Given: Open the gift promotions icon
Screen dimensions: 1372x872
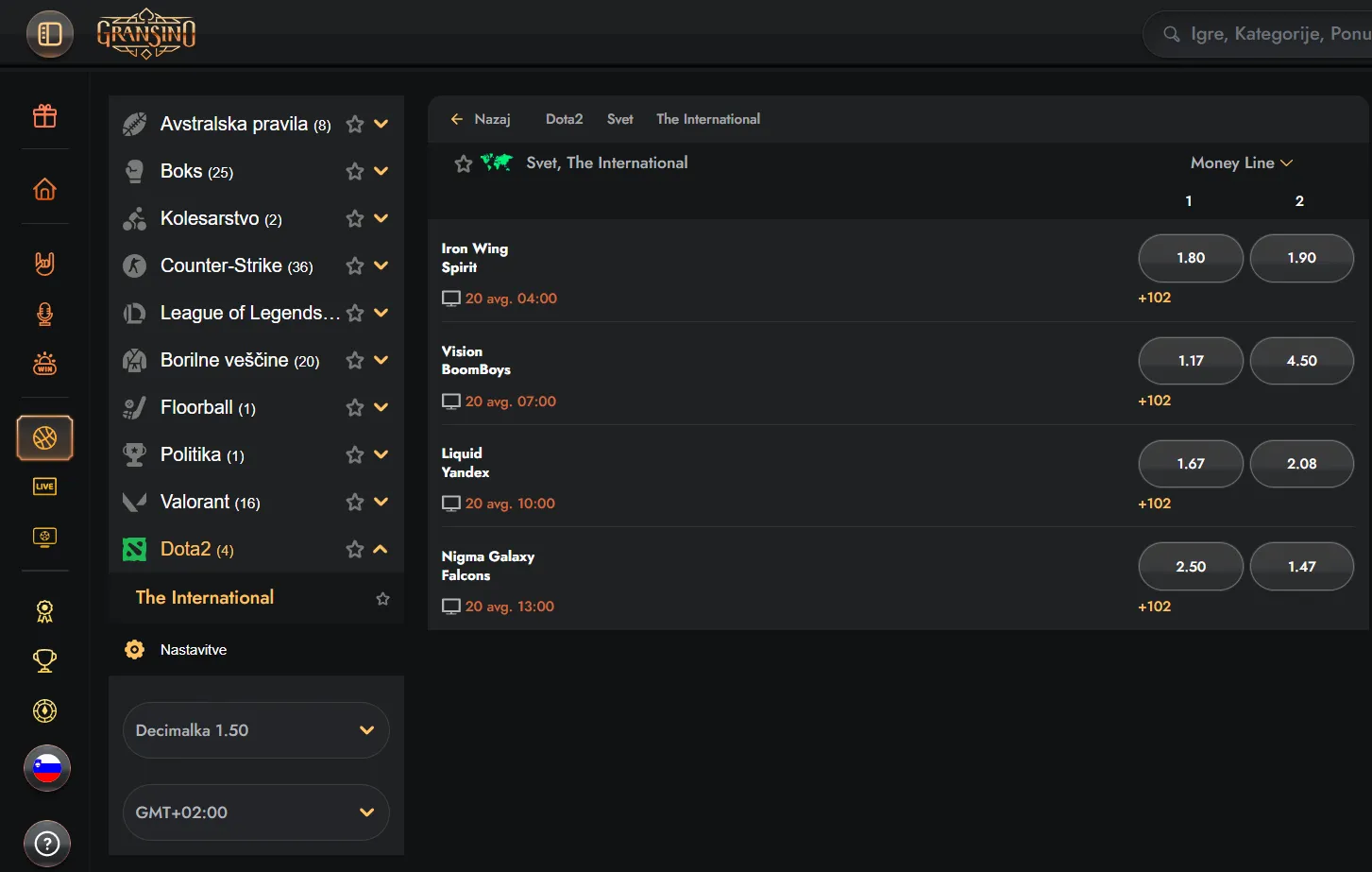Looking at the screenshot, I should coord(44,115).
